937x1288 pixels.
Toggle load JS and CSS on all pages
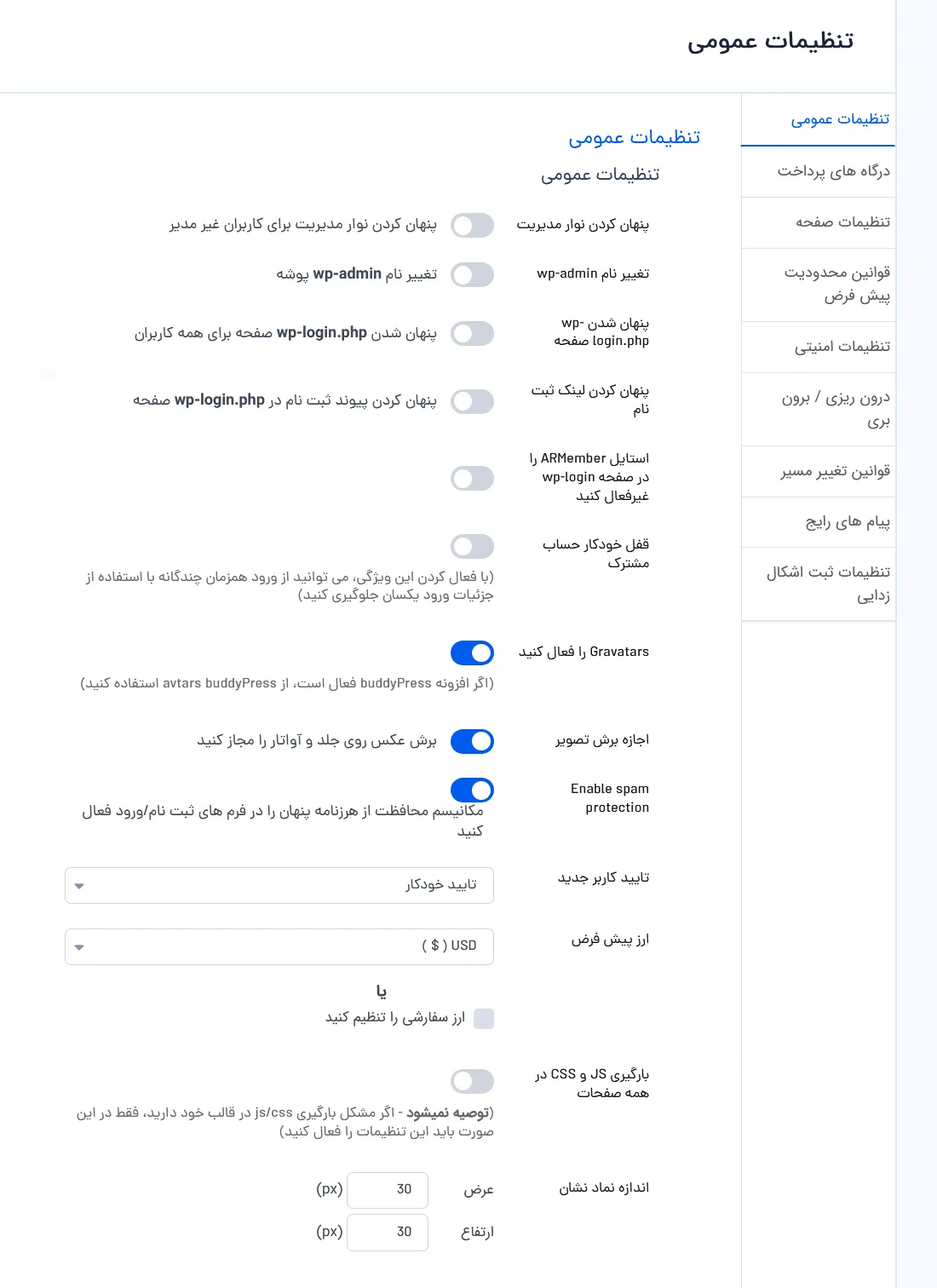(x=472, y=1081)
